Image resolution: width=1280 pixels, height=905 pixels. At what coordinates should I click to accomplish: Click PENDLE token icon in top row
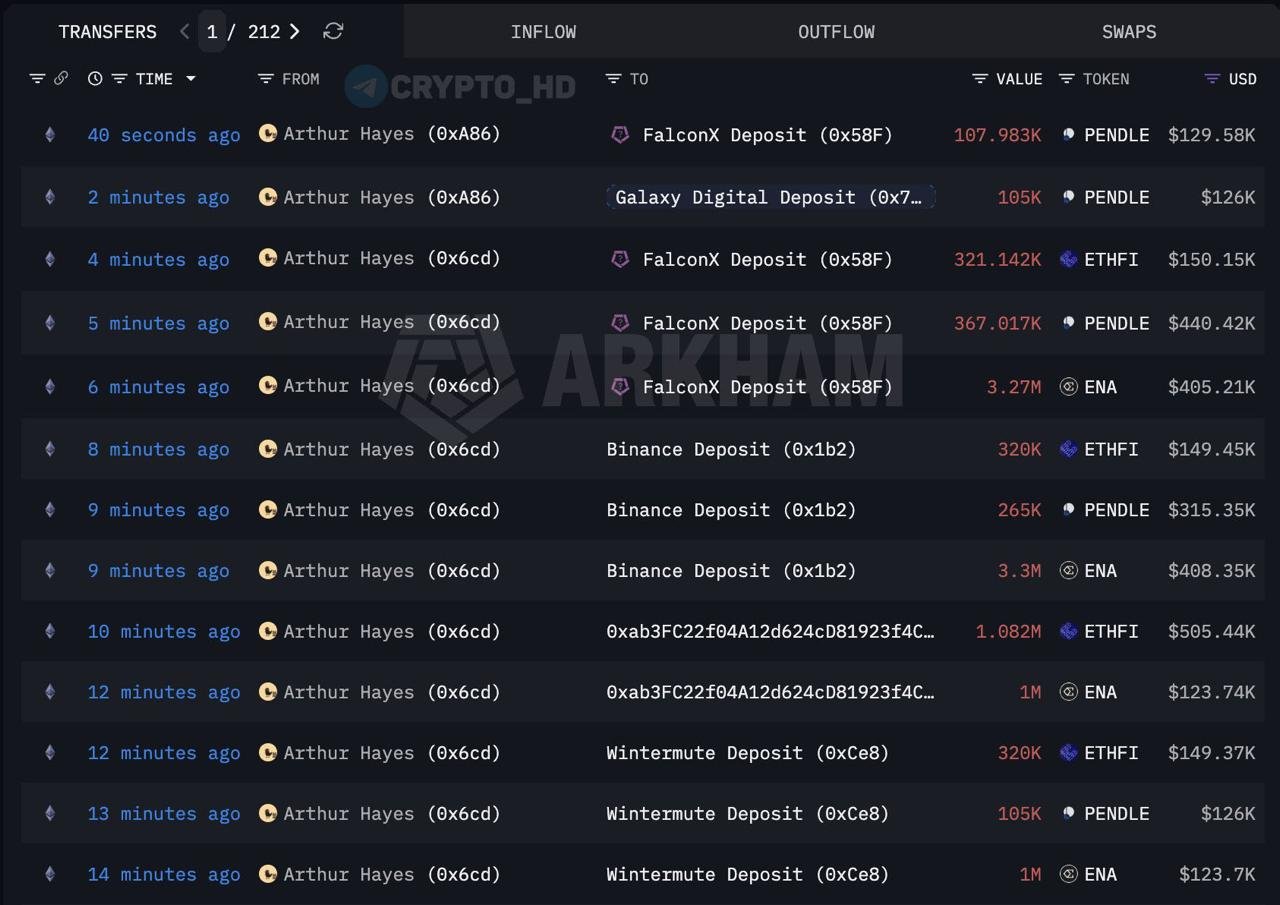point(1068,134)
